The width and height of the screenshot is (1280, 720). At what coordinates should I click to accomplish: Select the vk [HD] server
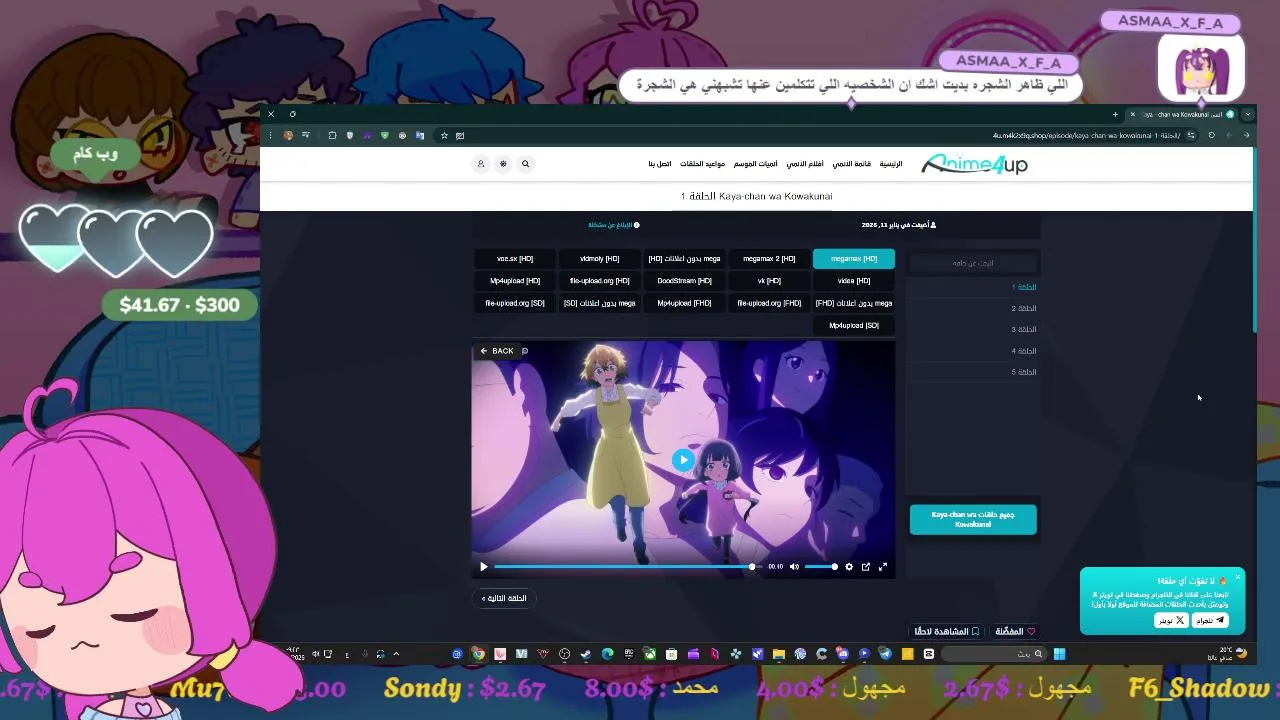(769, 281)
